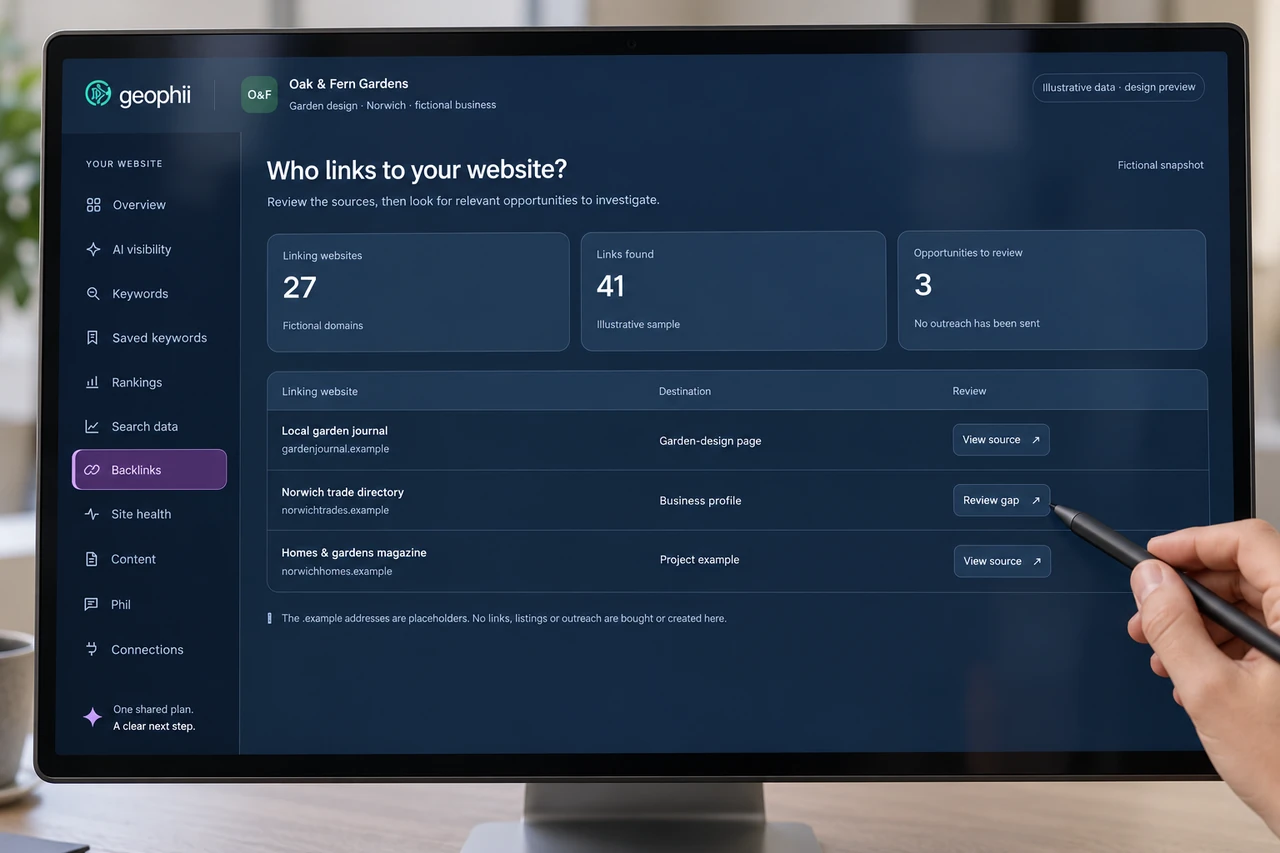Click norwichhomes.example domain text
The image size is (1280, 853).
tap(337, 571)
